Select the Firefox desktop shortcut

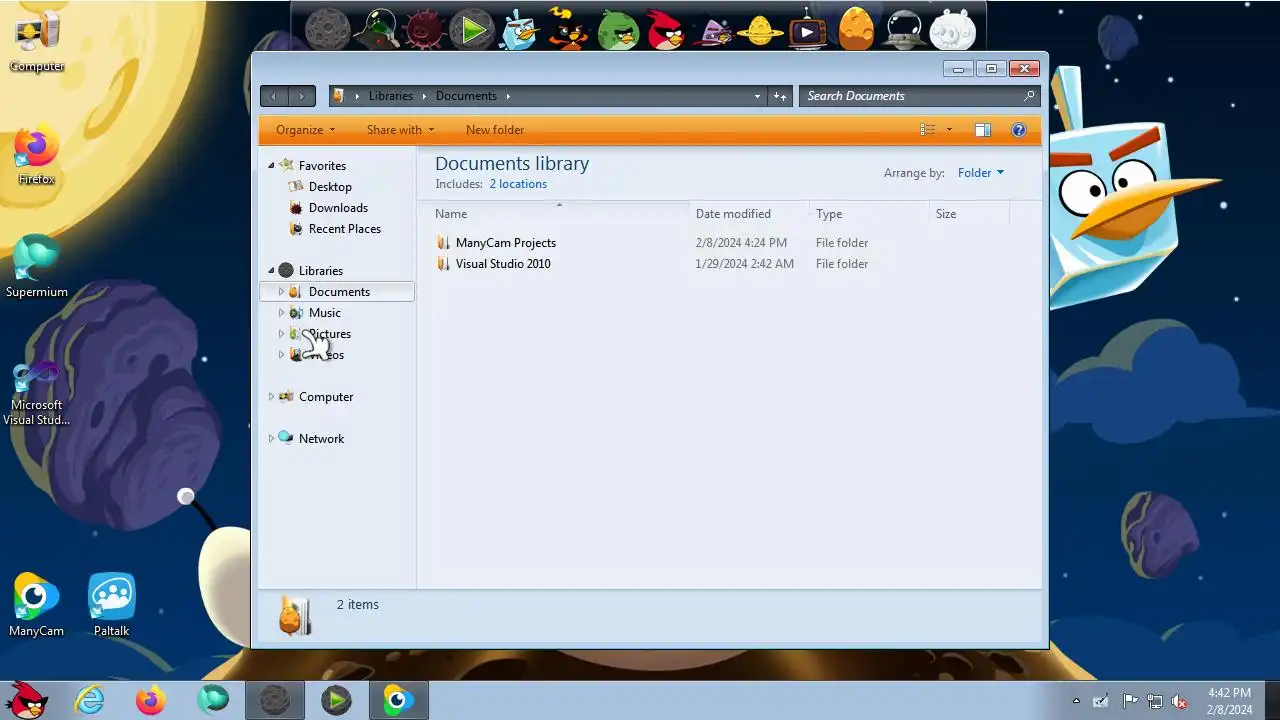pyautogui.click(x=37, y=155)
